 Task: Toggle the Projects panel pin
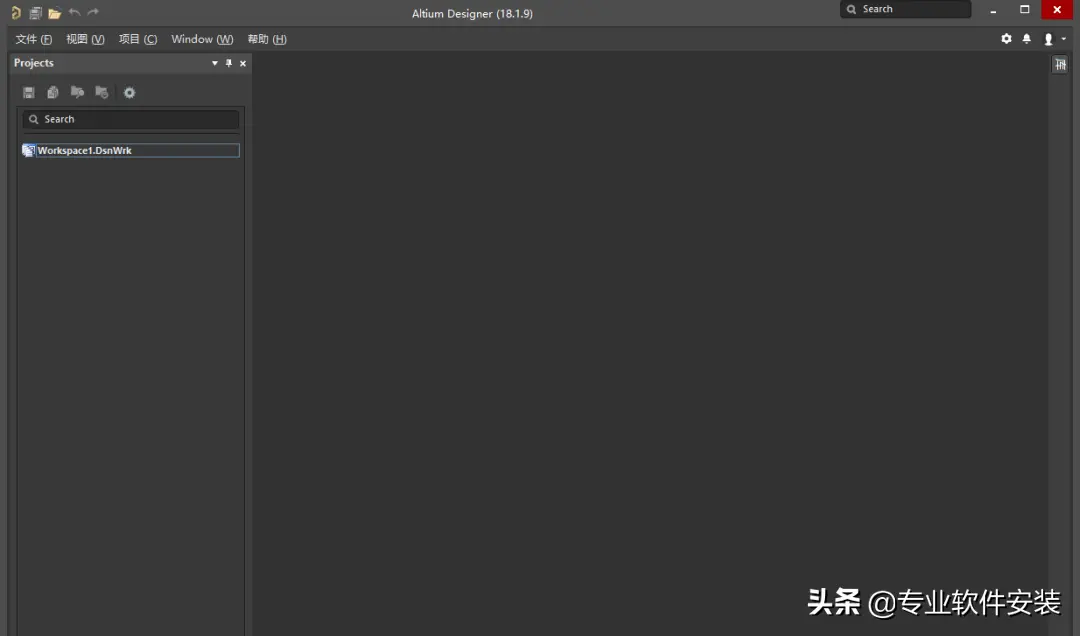[229, 63]
